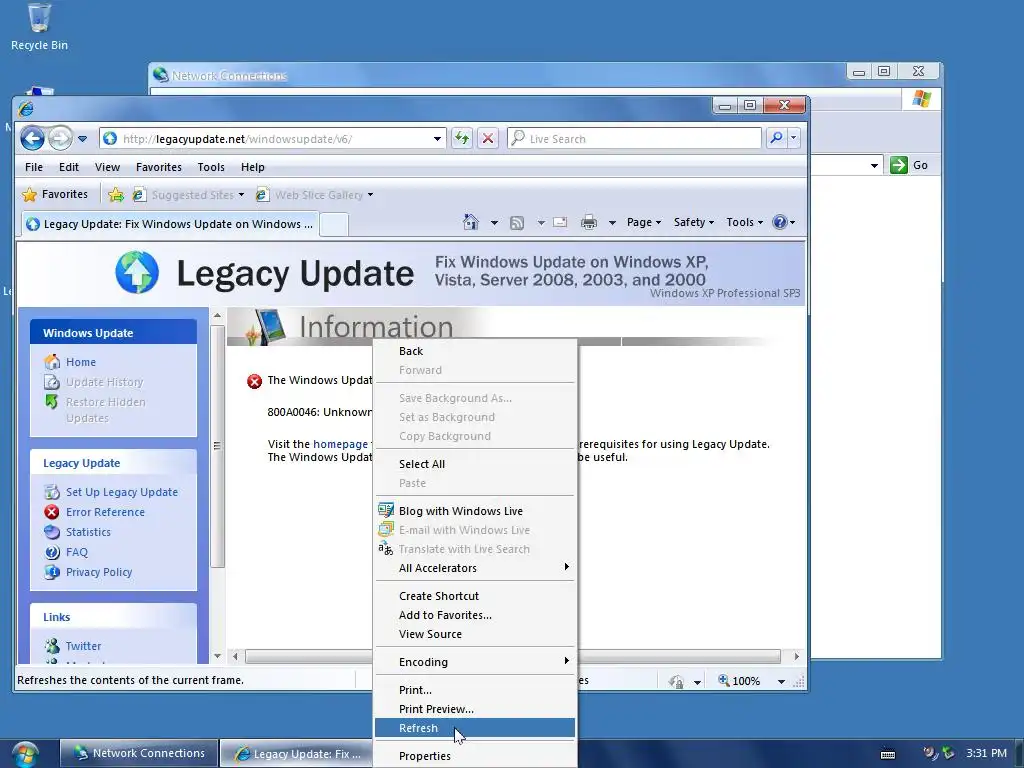Choose Refresh in the context menu
The image size is (1024, 768).
[x=475, y=728]
